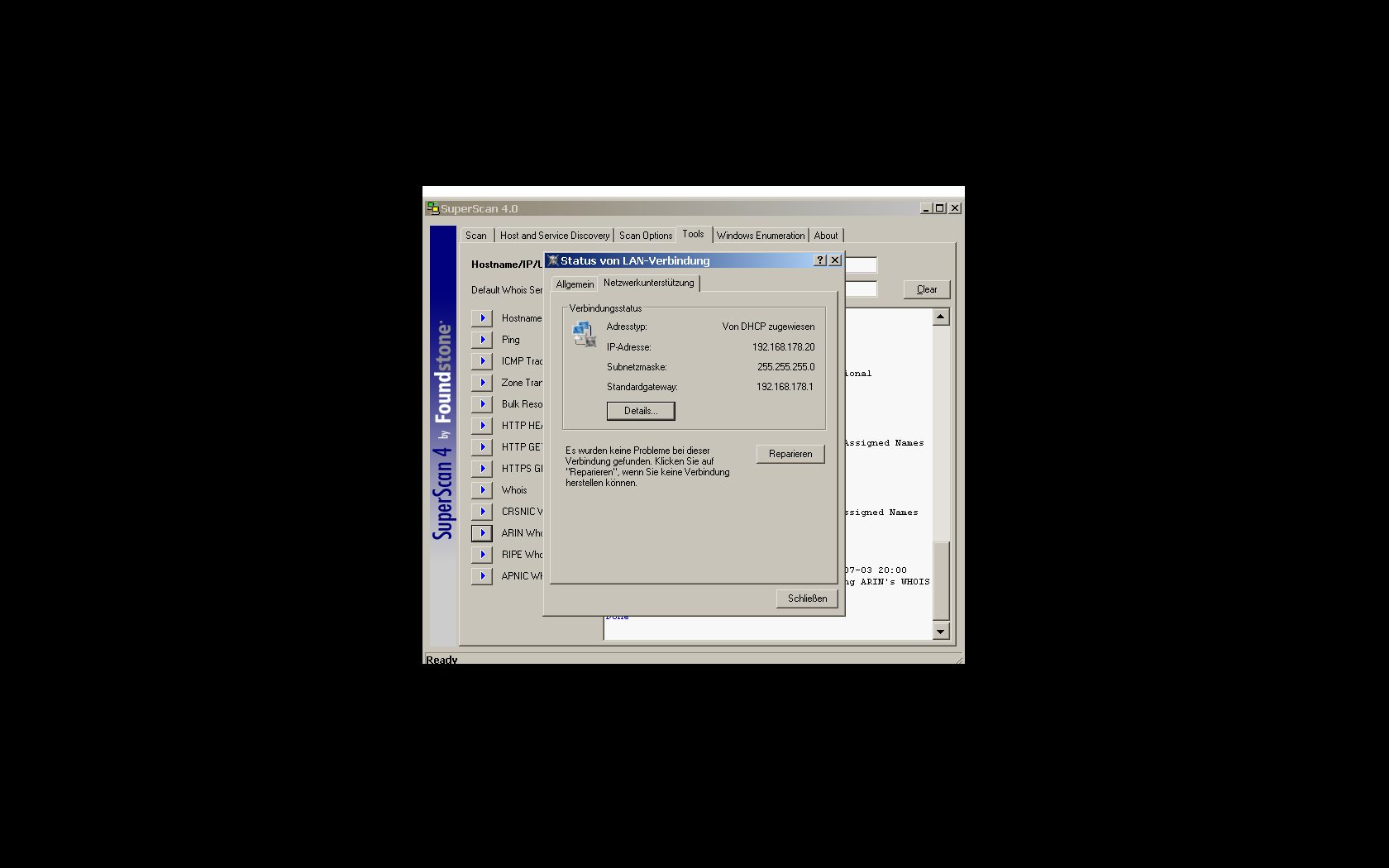1389x868 pixels.
Task: Run the Bulk Resolve arrow button
Action: [482, 404]
